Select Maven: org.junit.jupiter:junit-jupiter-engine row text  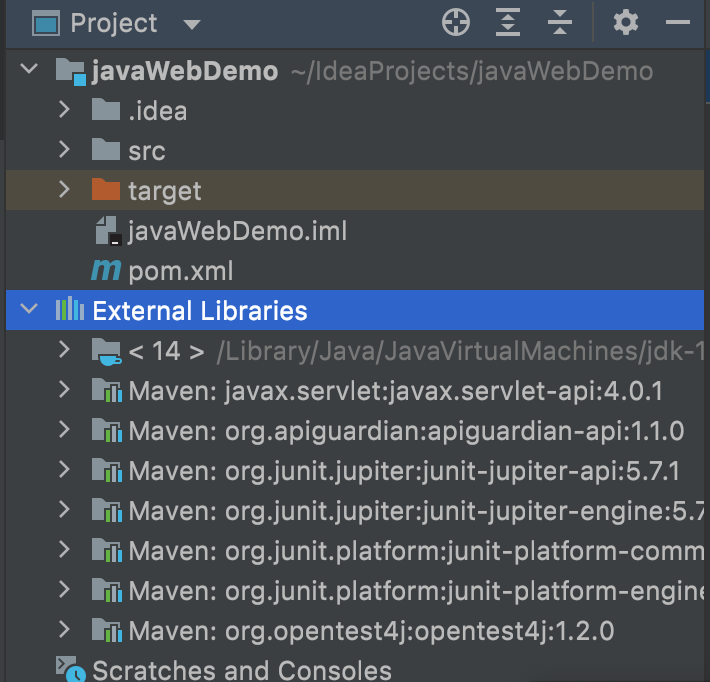pyautogui.click(x=417, y=510)
